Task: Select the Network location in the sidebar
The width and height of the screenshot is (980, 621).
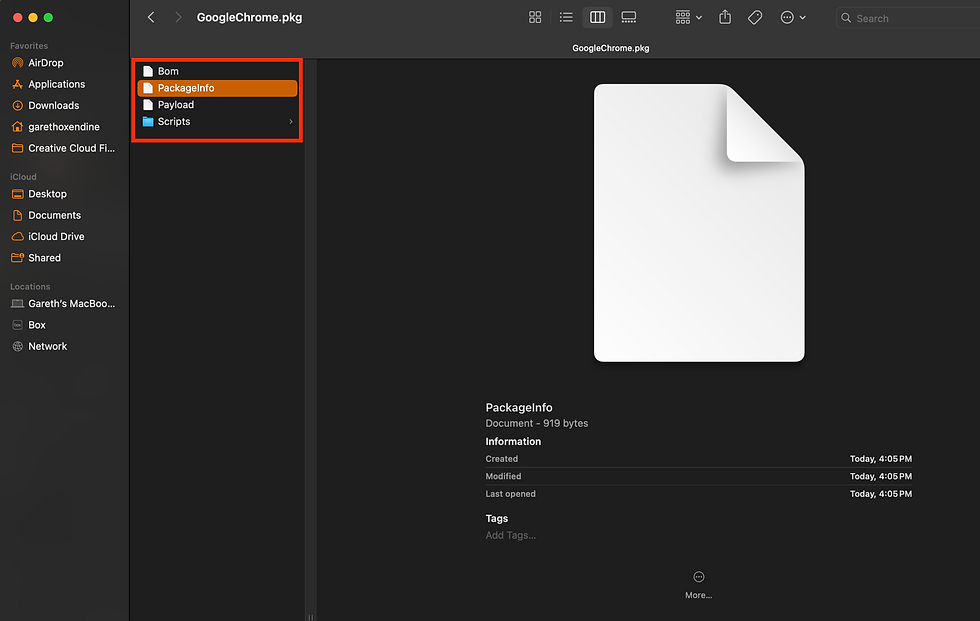Action: tap(48, 345)
